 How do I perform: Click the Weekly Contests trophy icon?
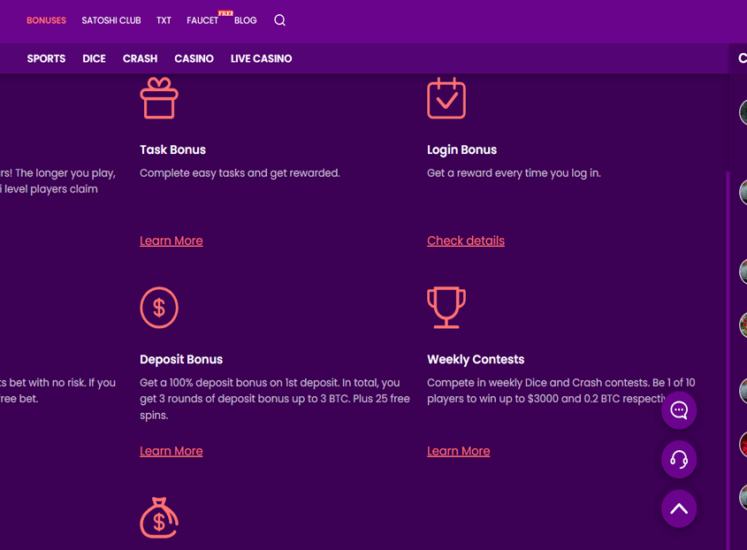pos(446,307)
